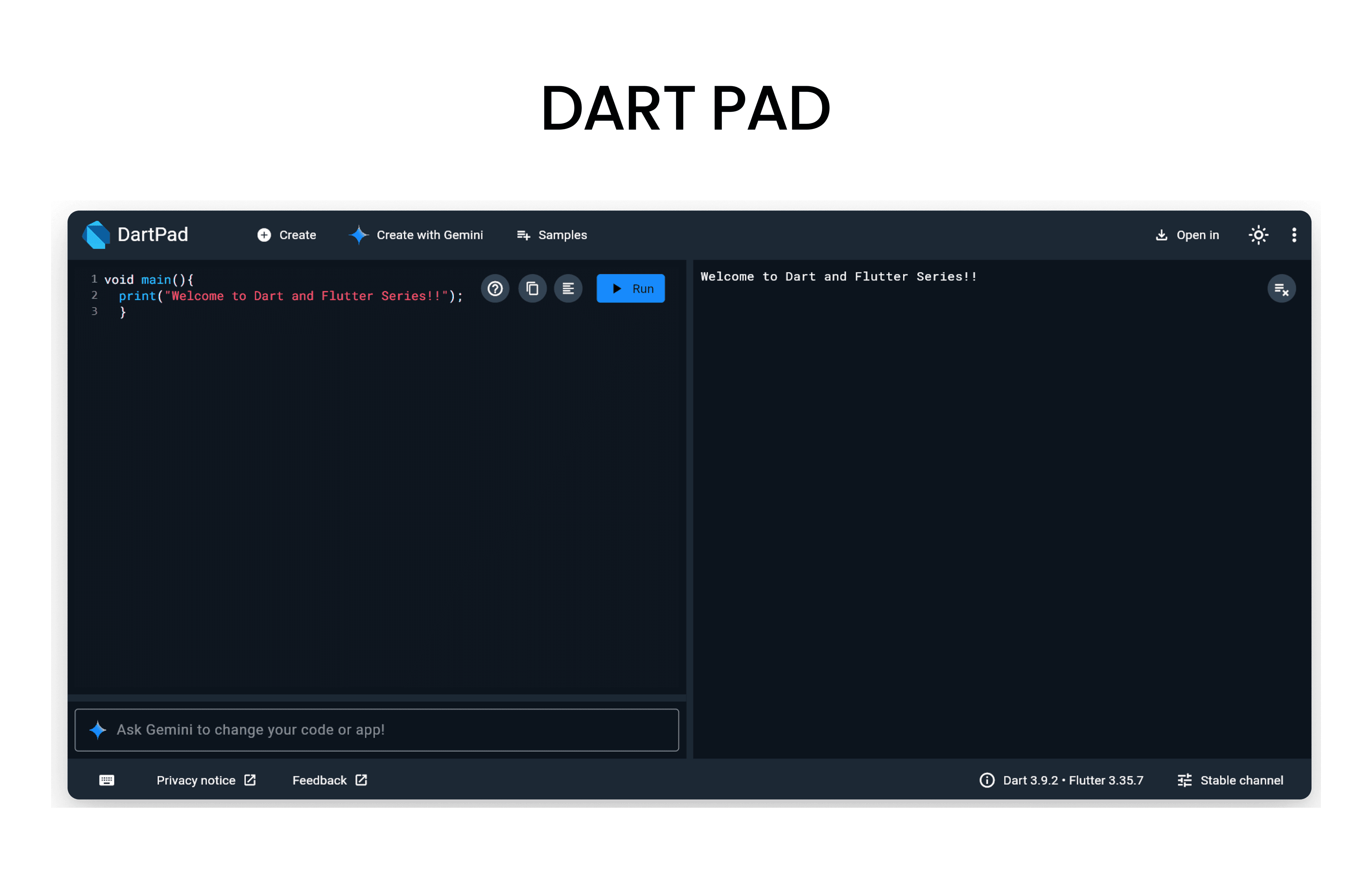Toggle the light/dark theme

coord(1258,235)
